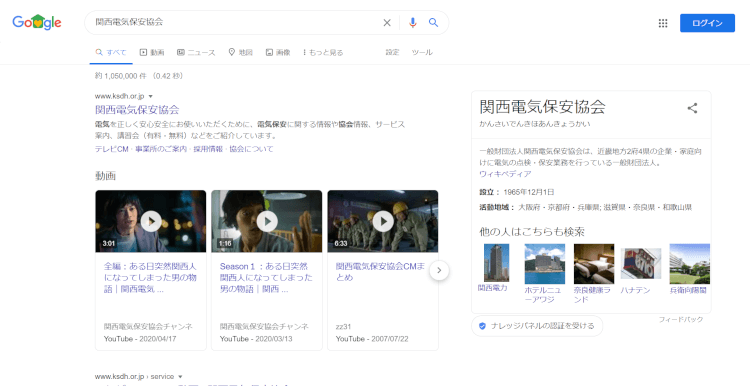
Task: Open the 協会について sitelink
Action: click(x=251, y=149)
